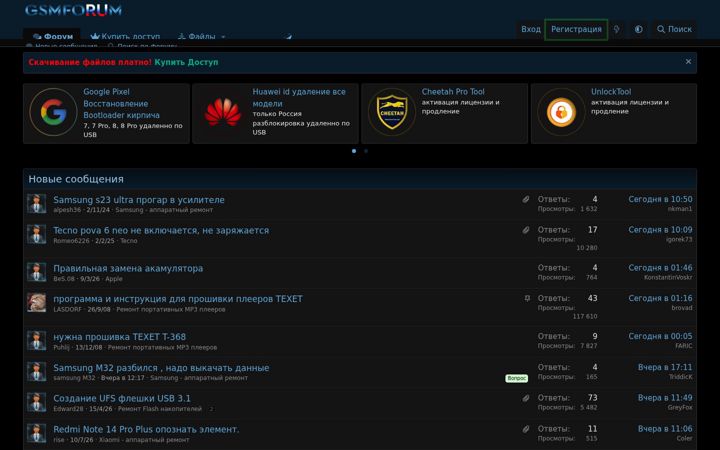Open thread Правильная замена акамулятора
Screen dimensions: 720x450
pos(128,268)
